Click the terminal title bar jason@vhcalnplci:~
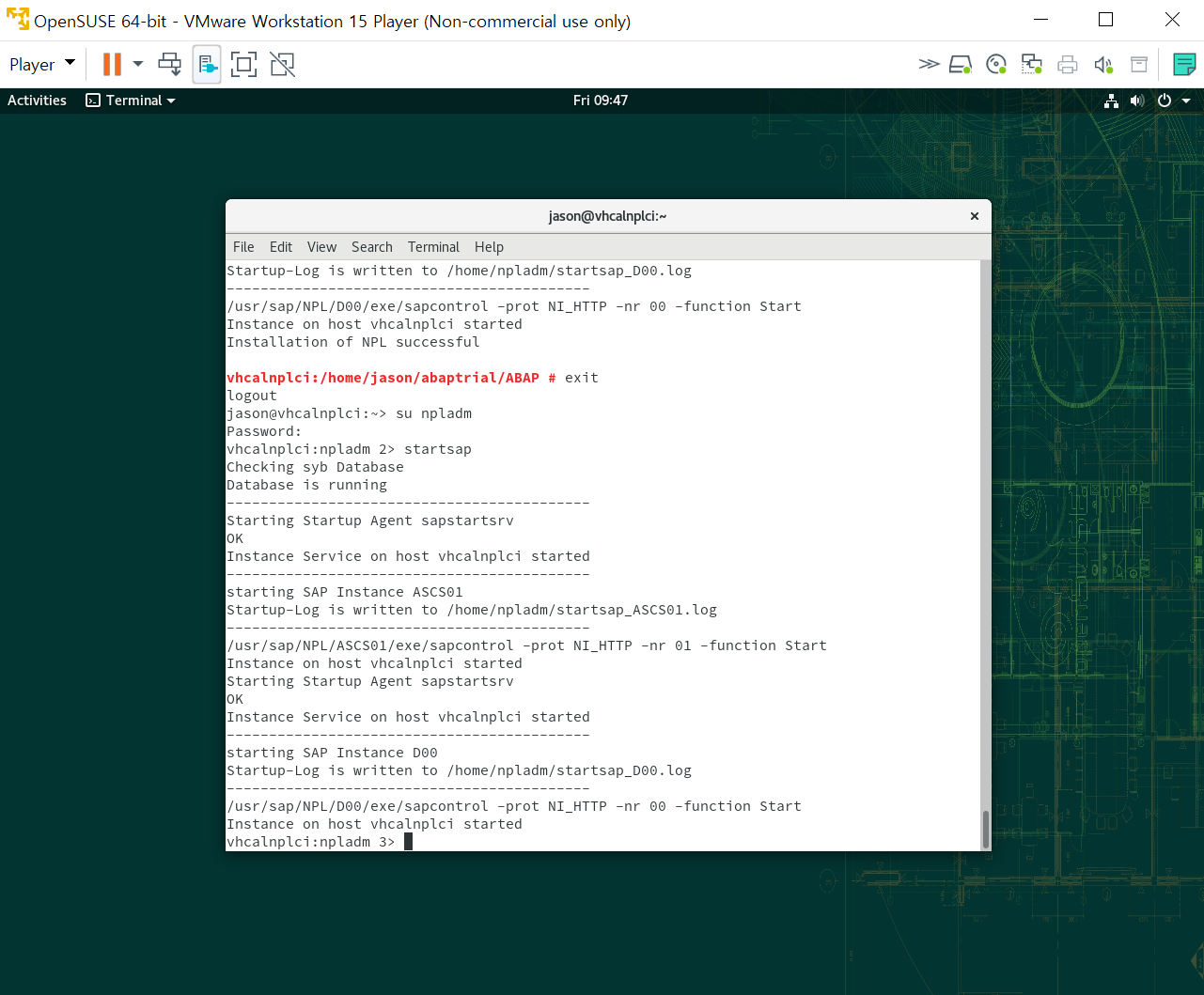 click(607, 216)
